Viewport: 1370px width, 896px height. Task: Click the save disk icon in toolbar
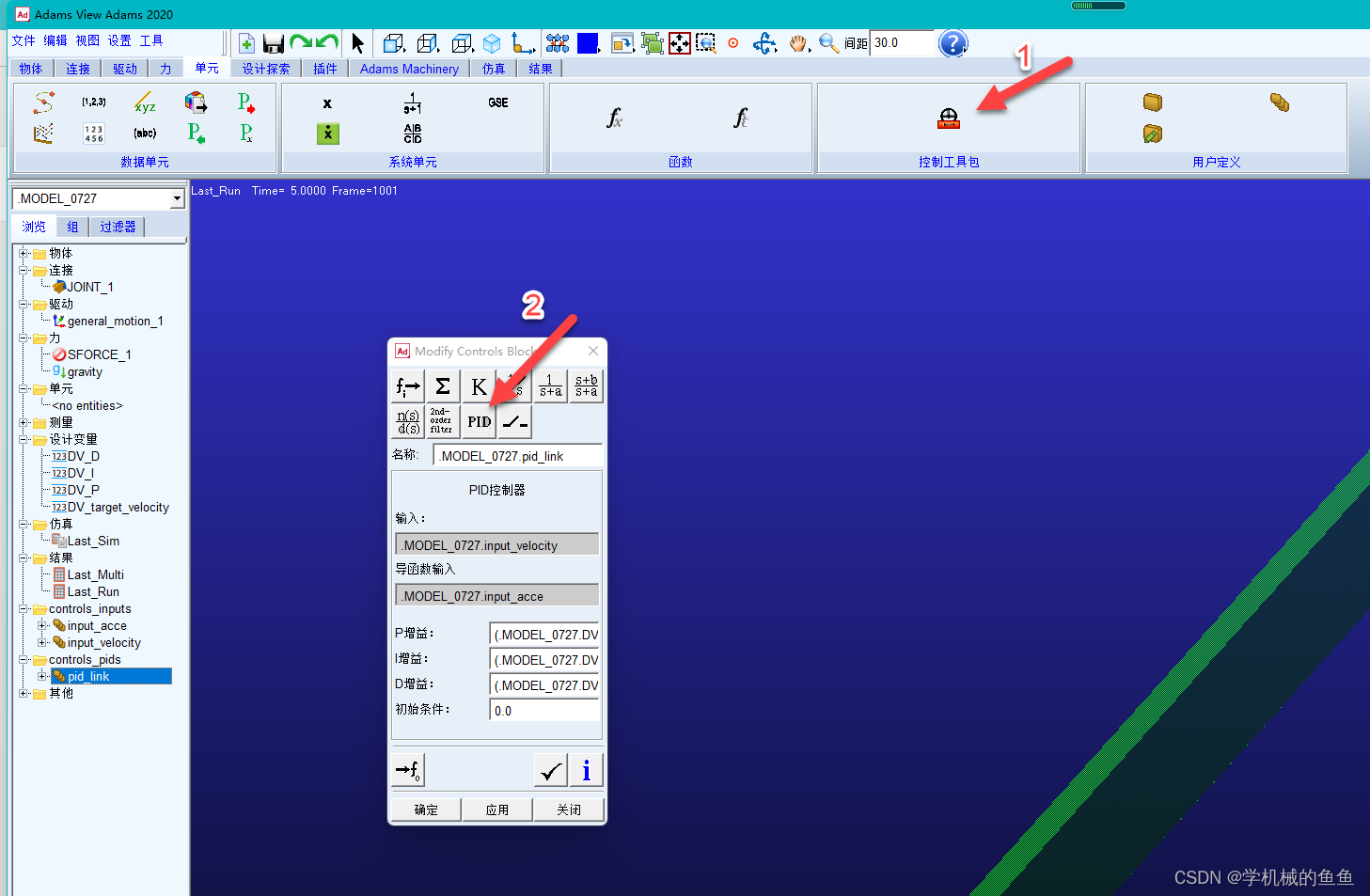[x=274, y=43]
